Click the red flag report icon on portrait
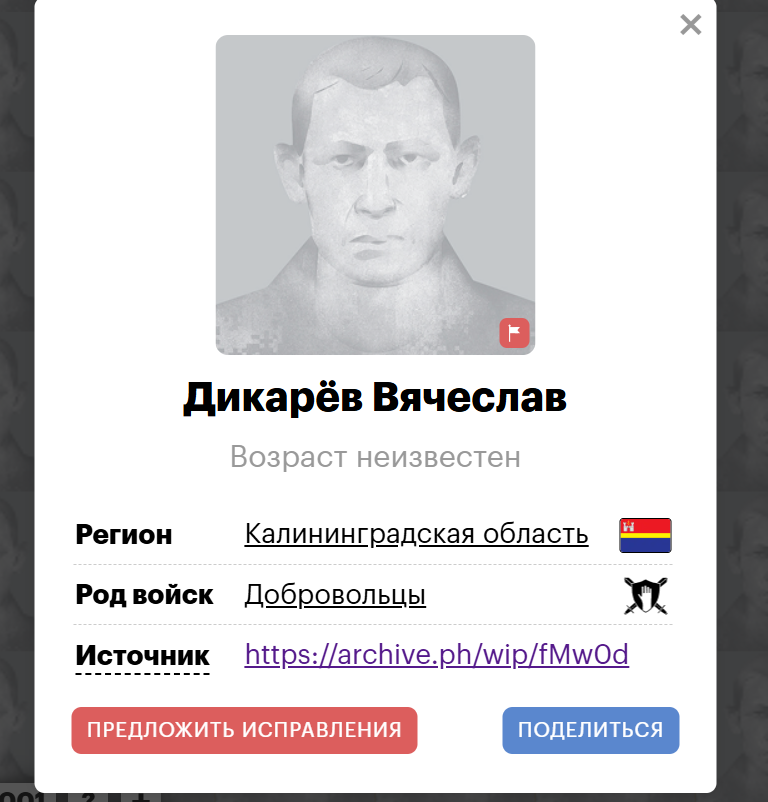 [514, 333]
